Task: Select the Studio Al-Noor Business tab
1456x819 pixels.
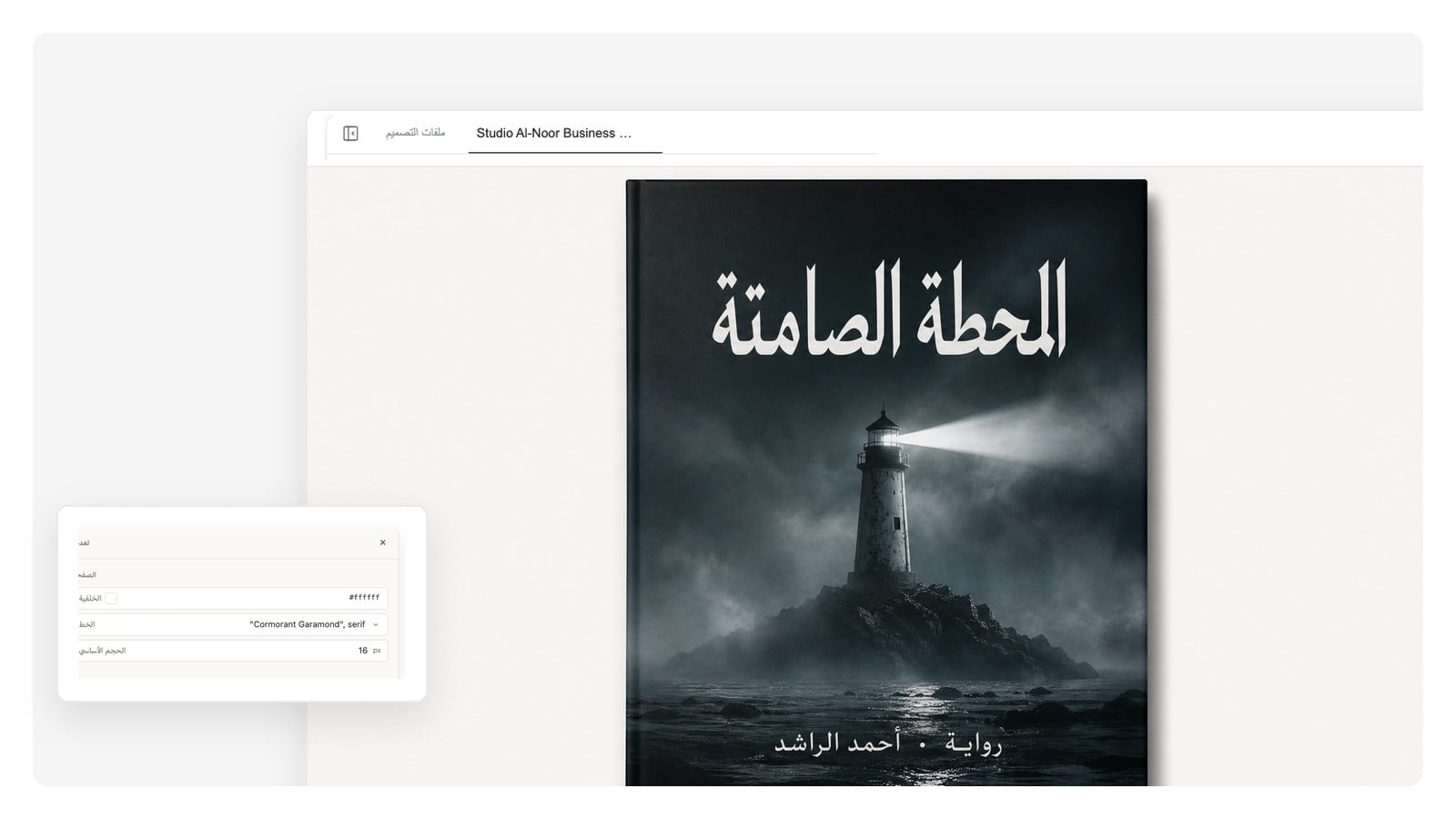Action: 565,133
